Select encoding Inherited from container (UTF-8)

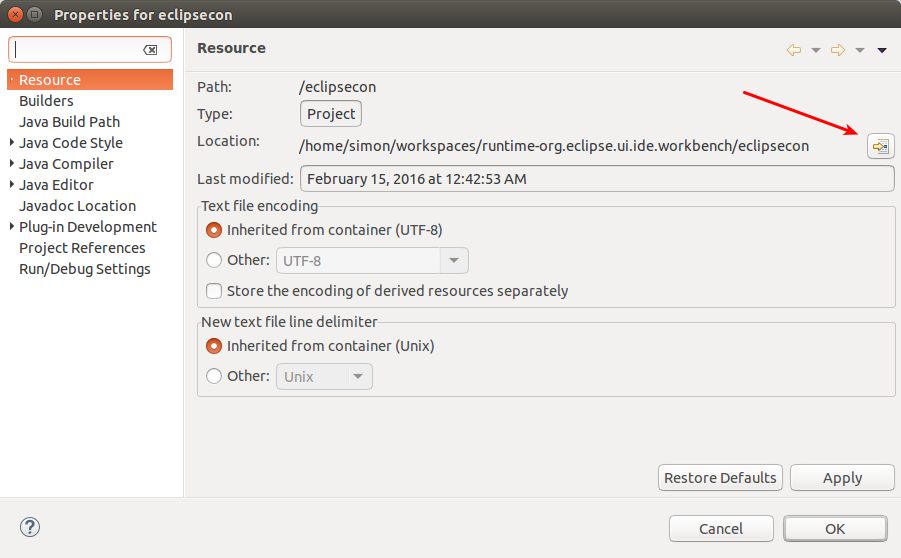pos(214,230)
